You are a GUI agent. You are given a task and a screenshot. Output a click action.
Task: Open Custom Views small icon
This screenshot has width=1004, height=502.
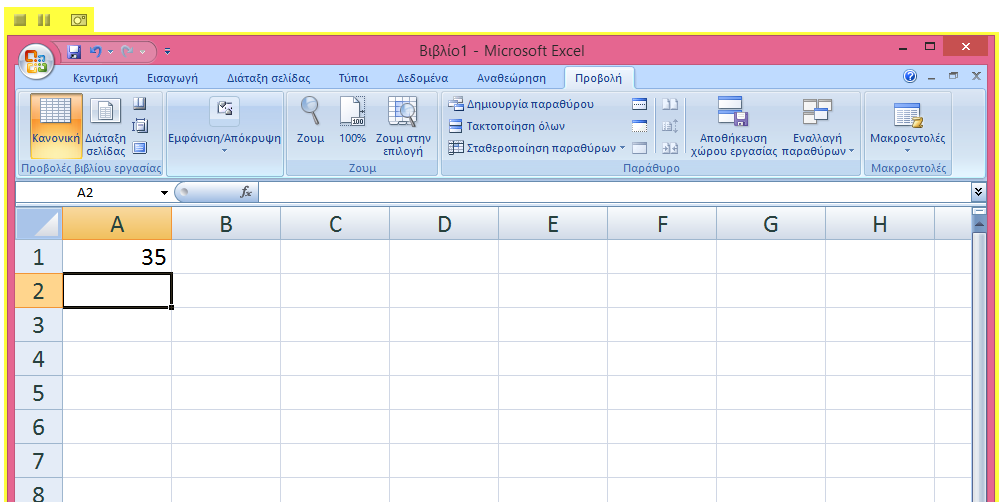click(139, 126)
